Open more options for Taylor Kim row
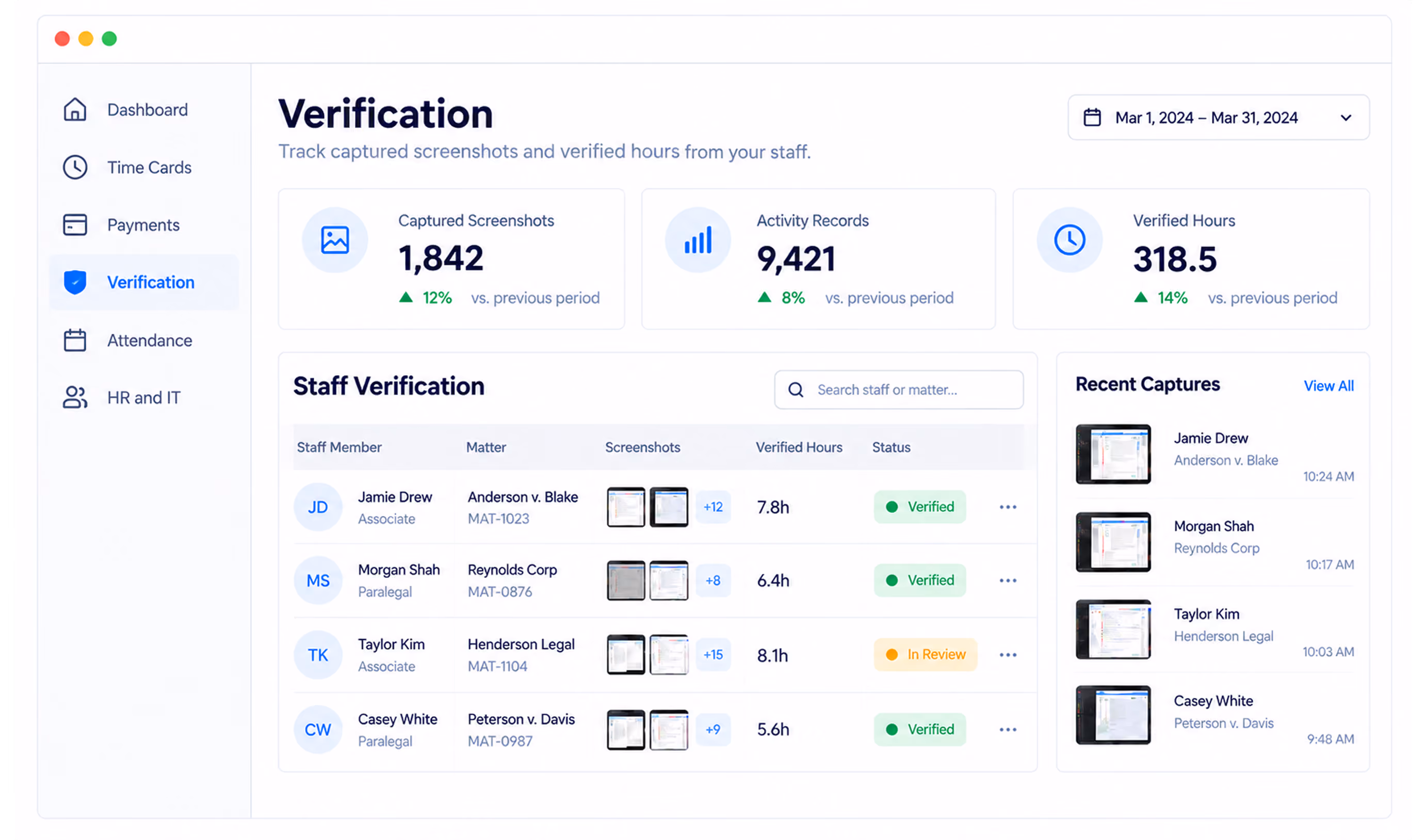This screenshot has width=1426, height=840. tap(1008, 655)
